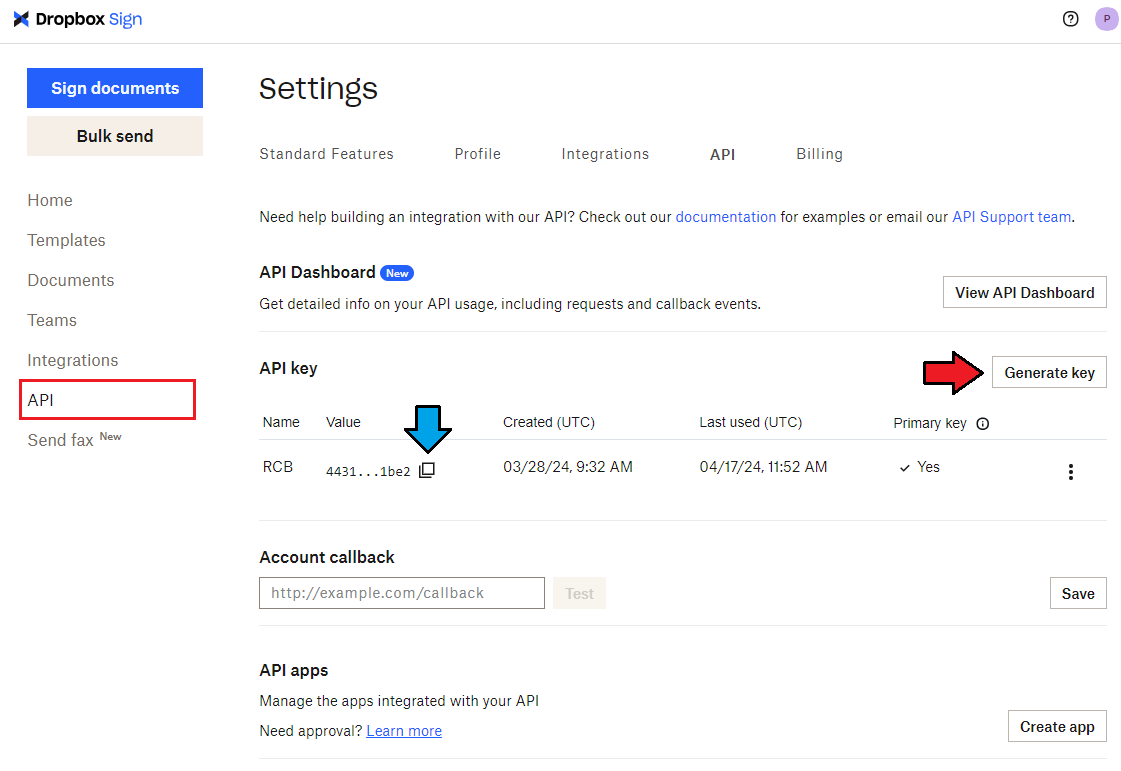1121x771 pixels.
Task: Click the Created (UTC) column header
Action: (x=548, y=423)
